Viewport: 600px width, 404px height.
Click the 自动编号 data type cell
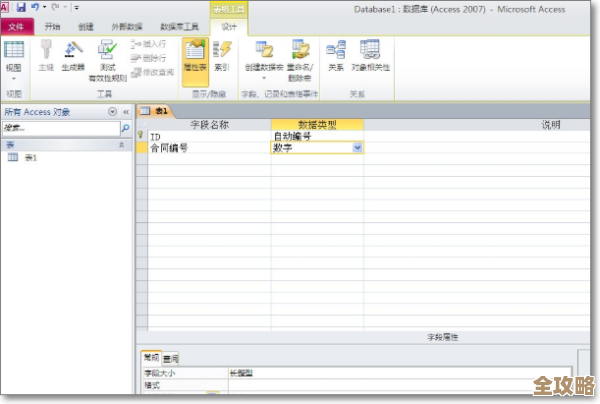tap(317, 137)
